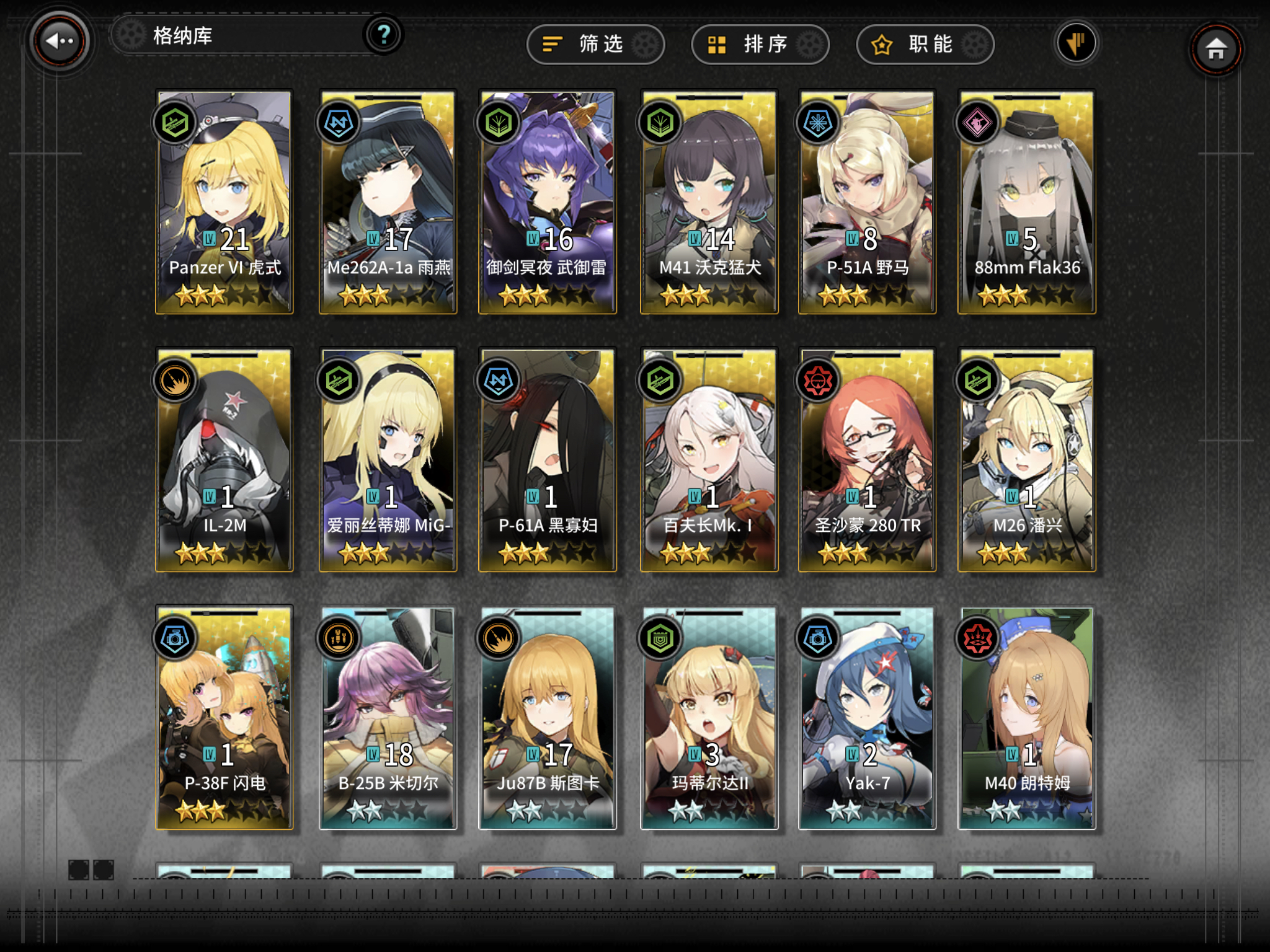Click red class badge on 圣沙蒙 280 TR
Image resolution: width=1270 pixels, height=952 pixels.
tap(818, 380)
